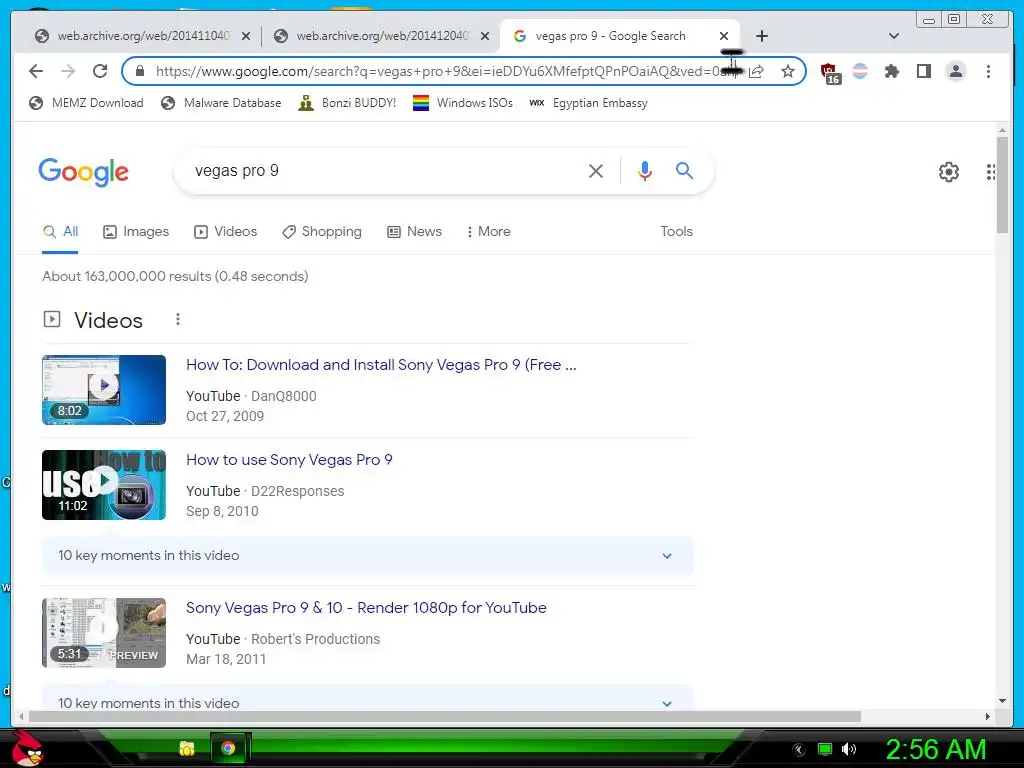Open the uBlock extension showing 16
Image resolution: width=1024 pixels, height=768 pixels.
tap(829, 72)
